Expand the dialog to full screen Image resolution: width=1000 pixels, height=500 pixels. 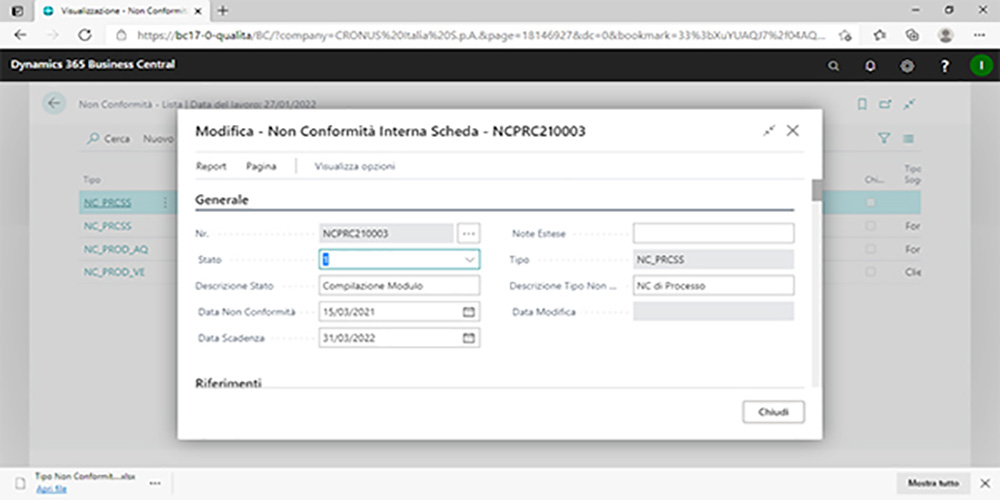pos(769,131)
